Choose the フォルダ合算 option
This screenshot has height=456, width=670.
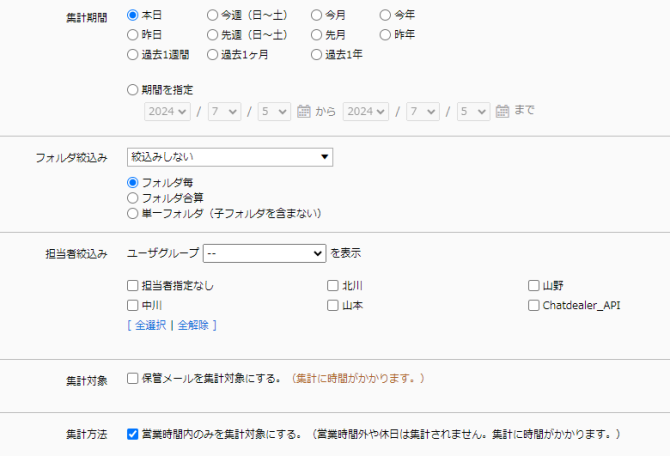pyautogui.click(x=133, y=198)
